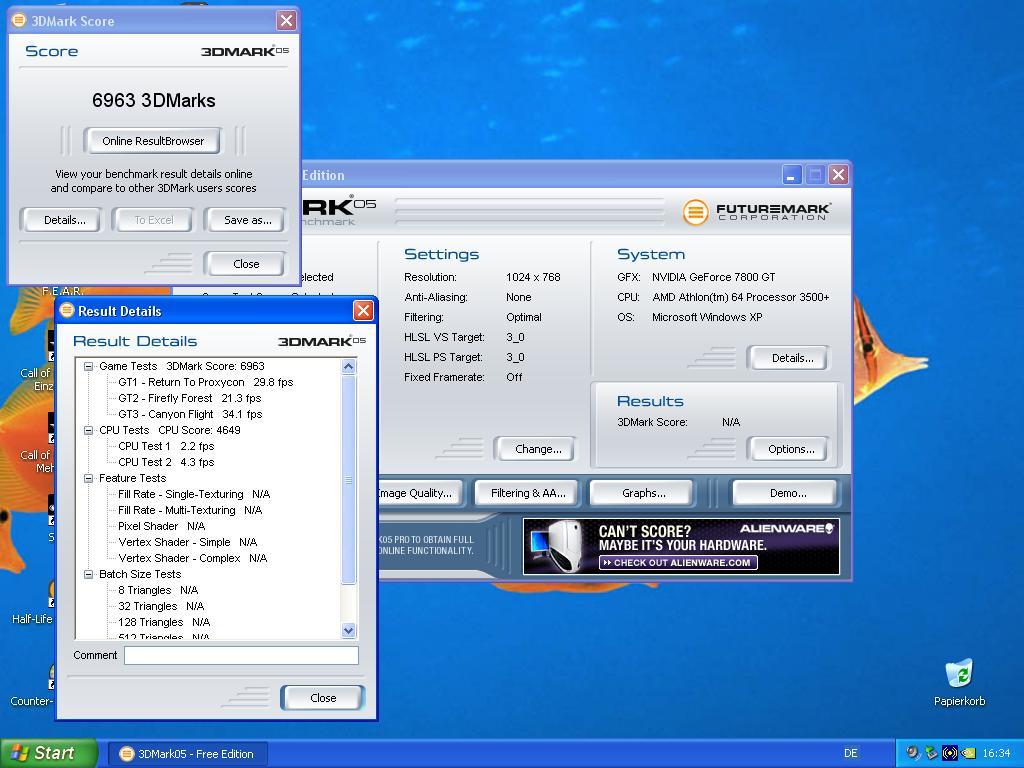This screenshot has height=768, width=1024.
Task: Select Fill Rate - Single-Texturing row
Action: 194,494
